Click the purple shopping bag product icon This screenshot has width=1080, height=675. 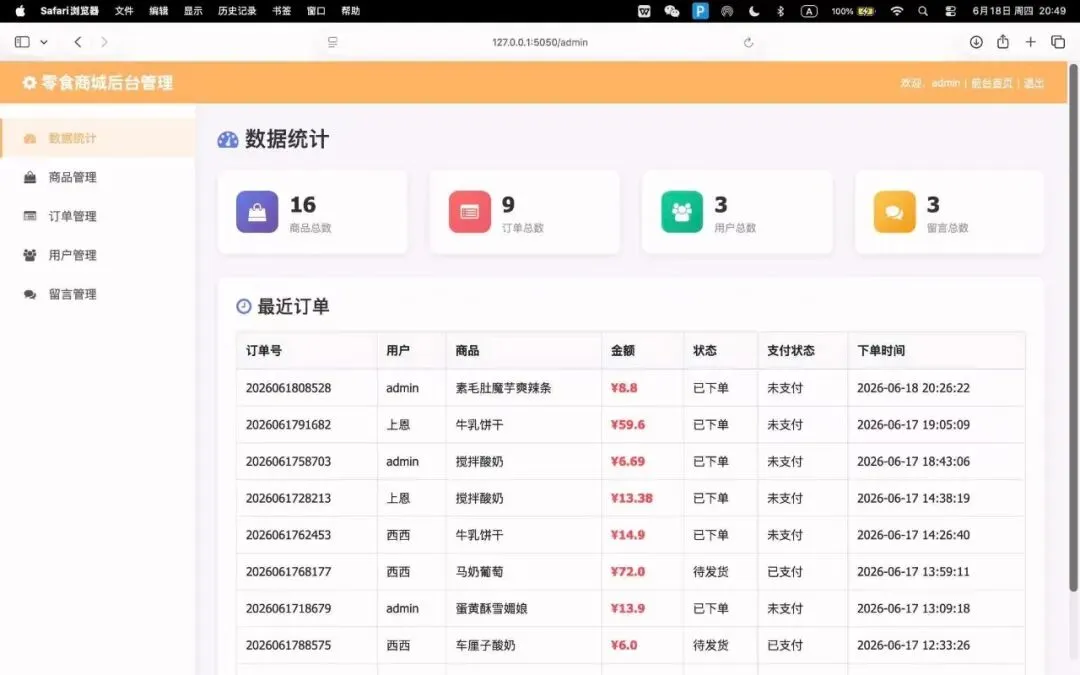(257, 211)
